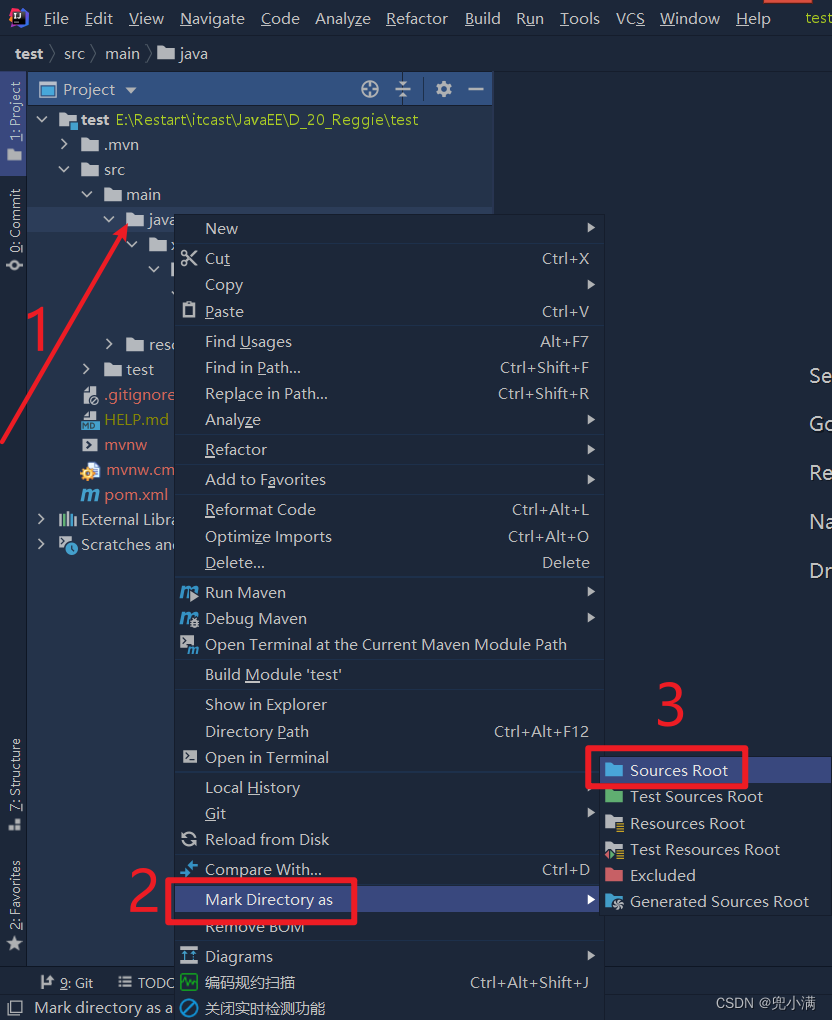Click the Resources Root folder icon
The width and height of the screenshot is (832, 1020).
click(x=614, y=823)
